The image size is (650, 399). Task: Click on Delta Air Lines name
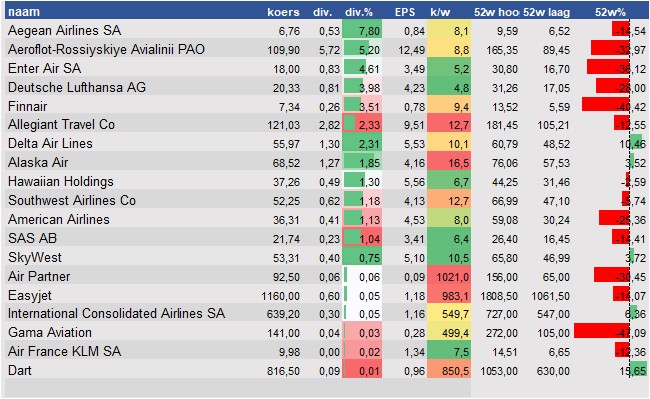pos(50,143)
